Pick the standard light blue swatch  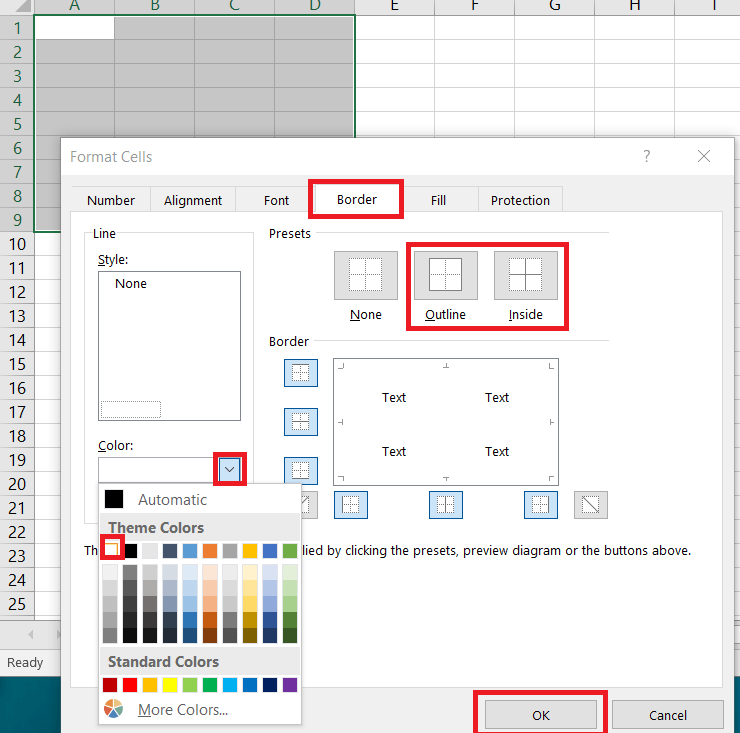click(230, 684)
